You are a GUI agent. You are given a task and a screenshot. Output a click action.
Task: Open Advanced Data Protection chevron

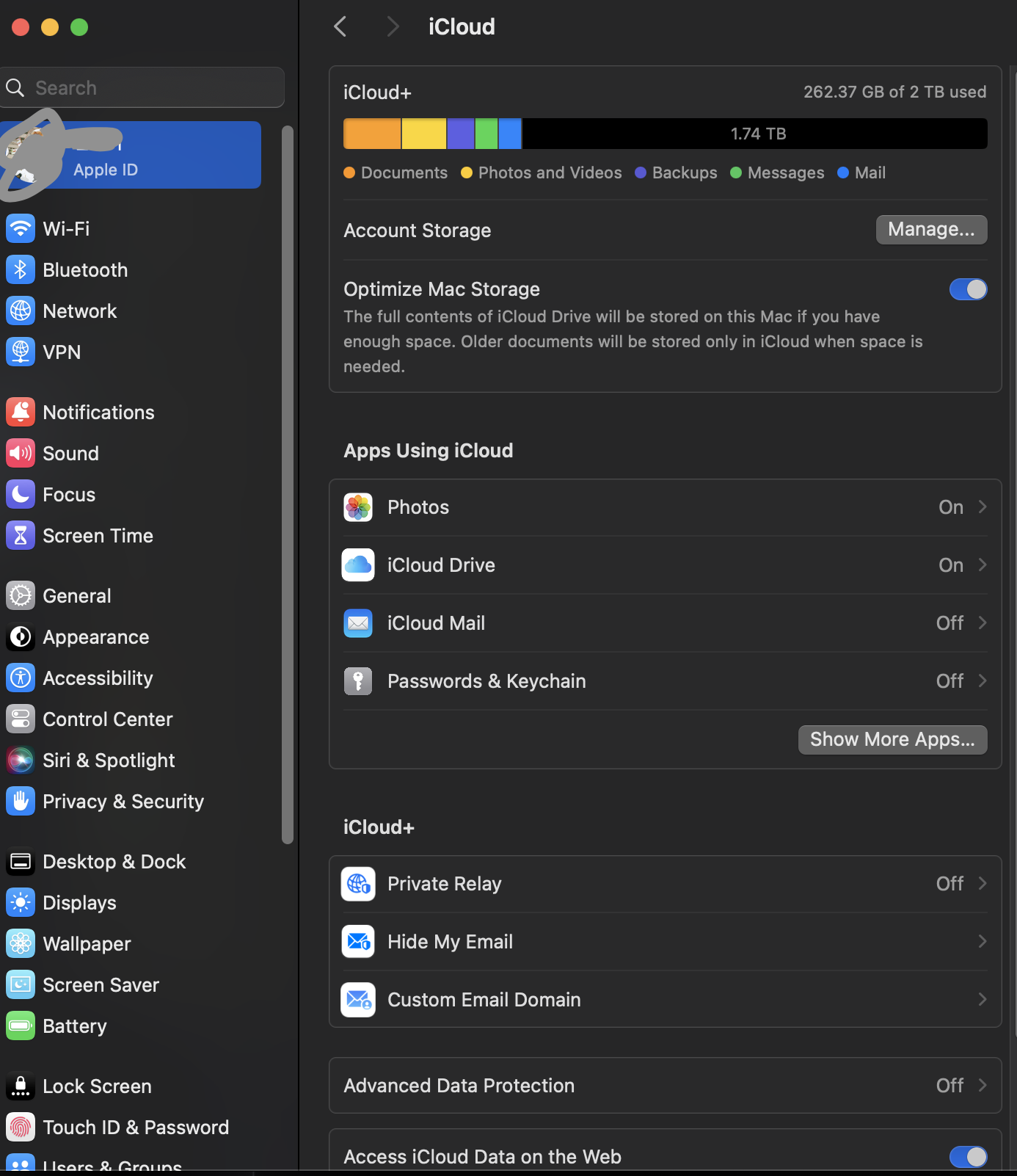pyautogui.click(x=983, y=1086)
